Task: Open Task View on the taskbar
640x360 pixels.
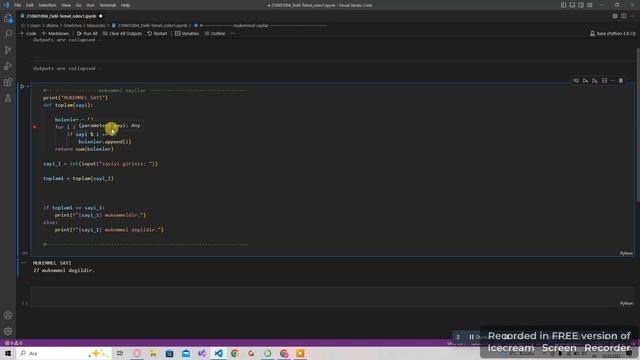Action: click(120, 353)
